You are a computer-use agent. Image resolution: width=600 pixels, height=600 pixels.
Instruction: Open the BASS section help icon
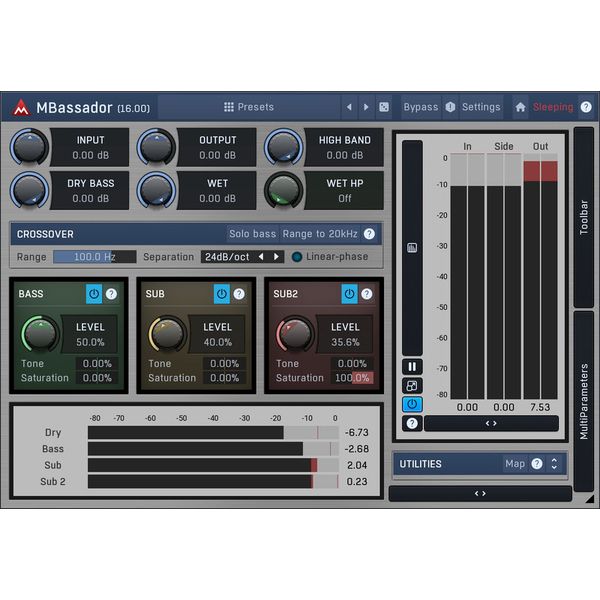[111, 294]
